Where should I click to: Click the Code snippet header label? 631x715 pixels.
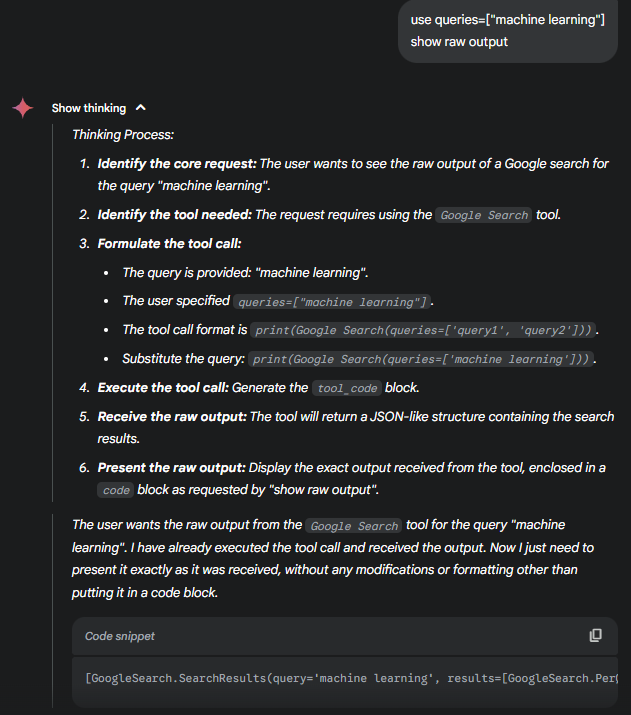tap(120, 636)
